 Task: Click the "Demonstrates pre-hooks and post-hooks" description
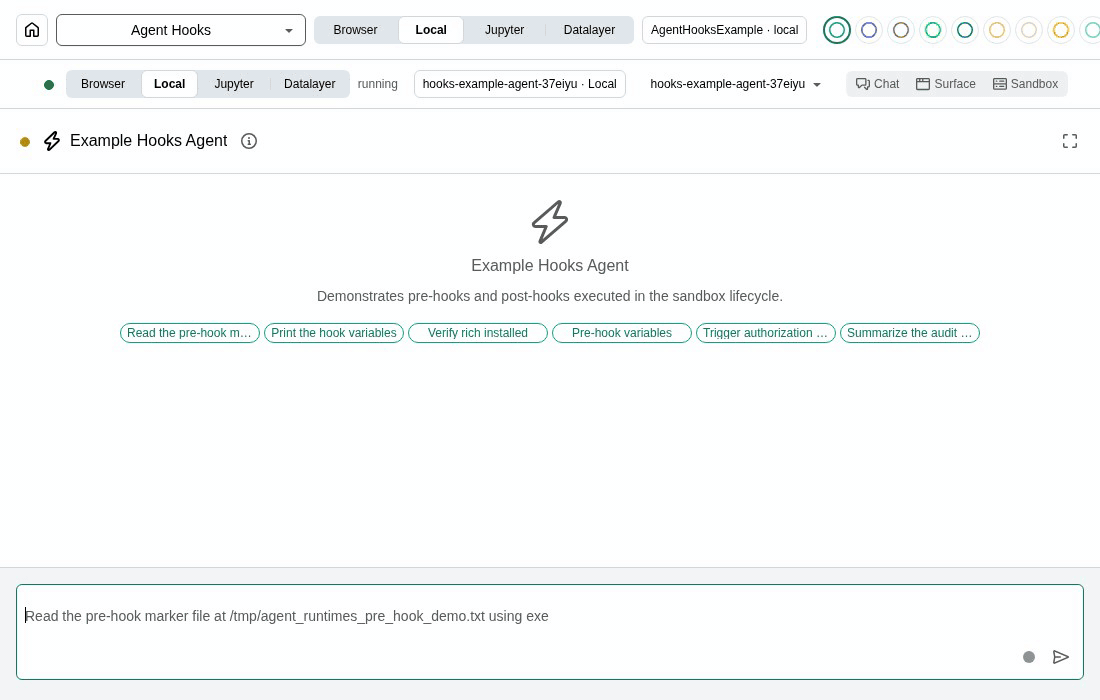click(x=550, y=296)
